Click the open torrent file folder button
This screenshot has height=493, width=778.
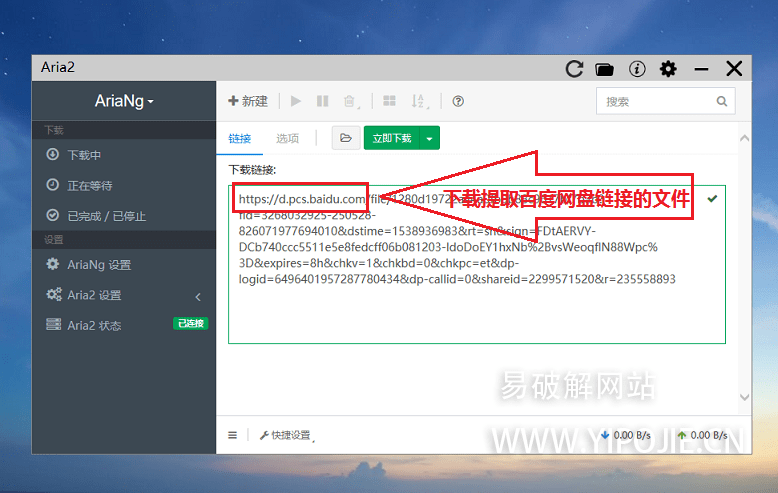pos(346,138)
